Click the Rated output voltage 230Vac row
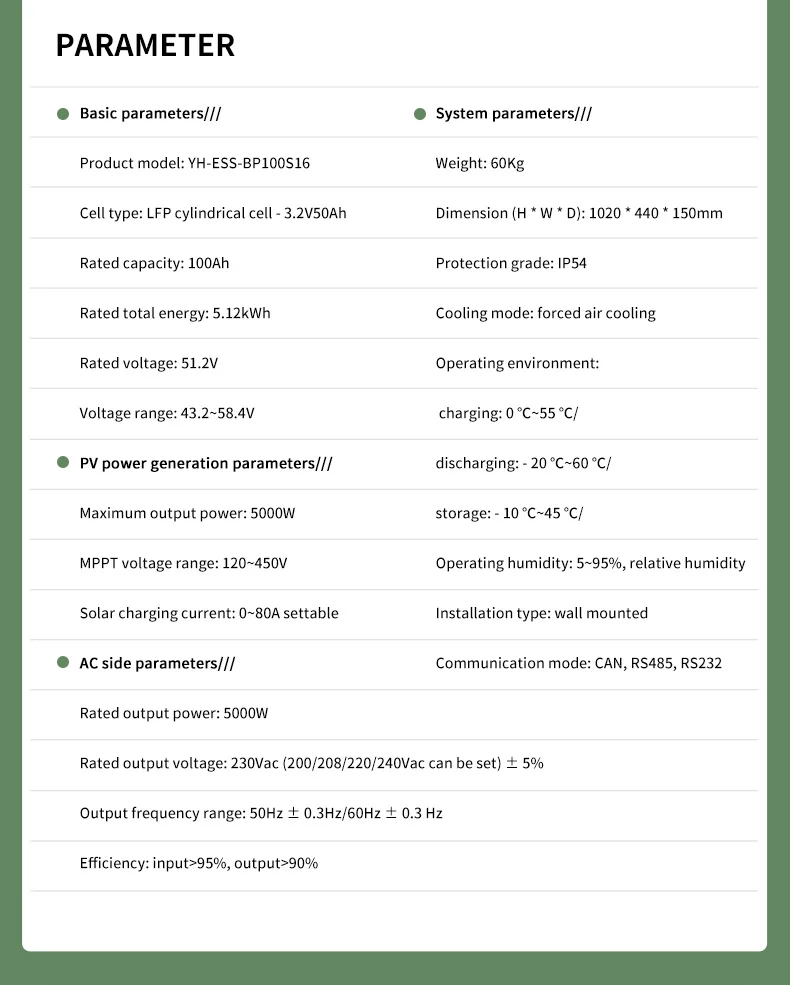This screenshot has height=985, width=790. tap(311, 764)
